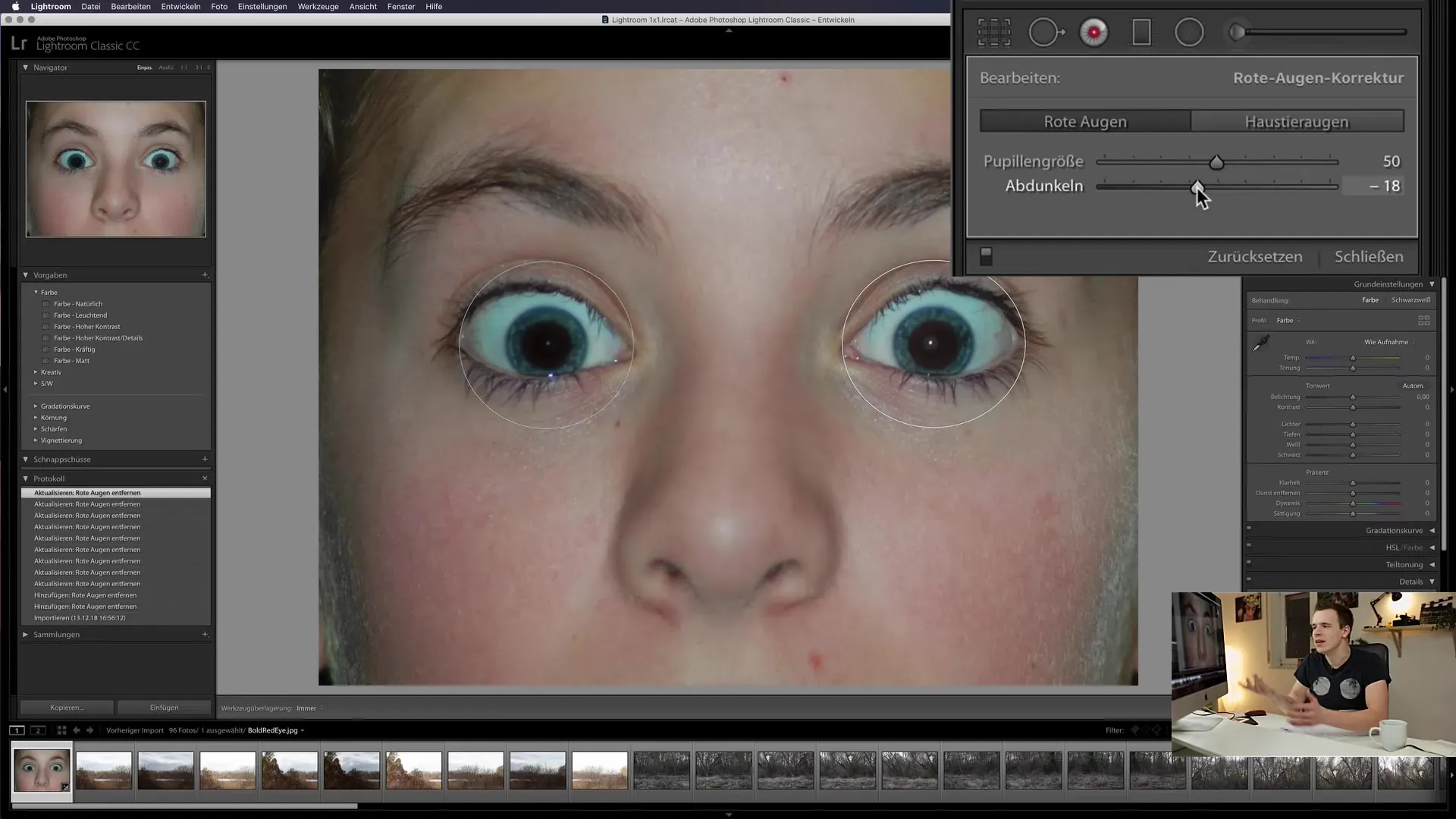This screenshot has width=1456, height=819.
Task: Apply preset Farbe - Hoher Kontrast
Action: tap(87, 327)
